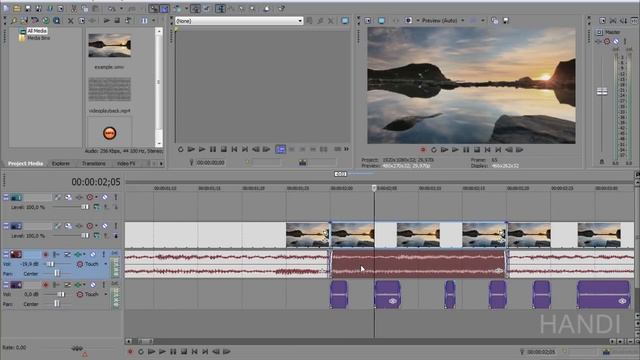Select the sunset media thumbnail

[110, 45]
